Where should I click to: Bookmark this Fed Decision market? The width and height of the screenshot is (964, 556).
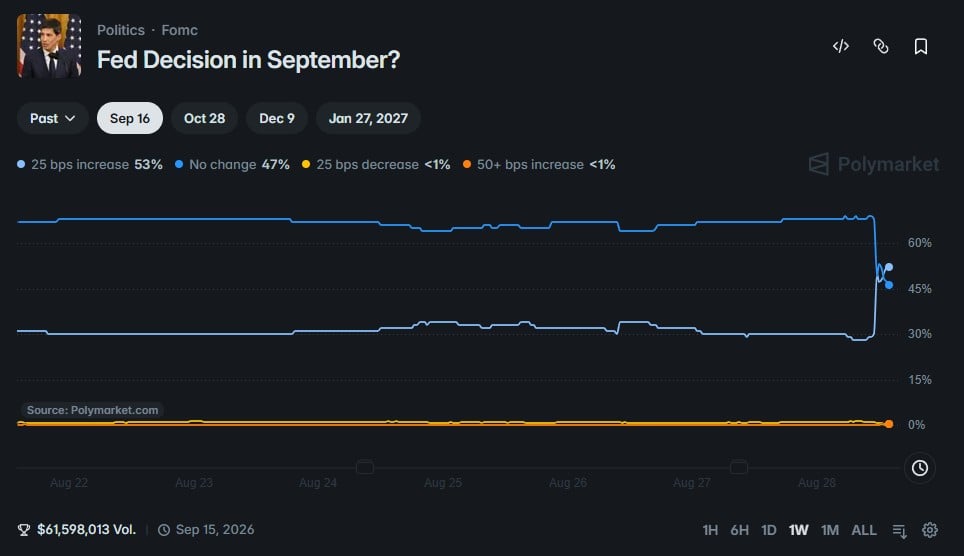coord(920,46)
